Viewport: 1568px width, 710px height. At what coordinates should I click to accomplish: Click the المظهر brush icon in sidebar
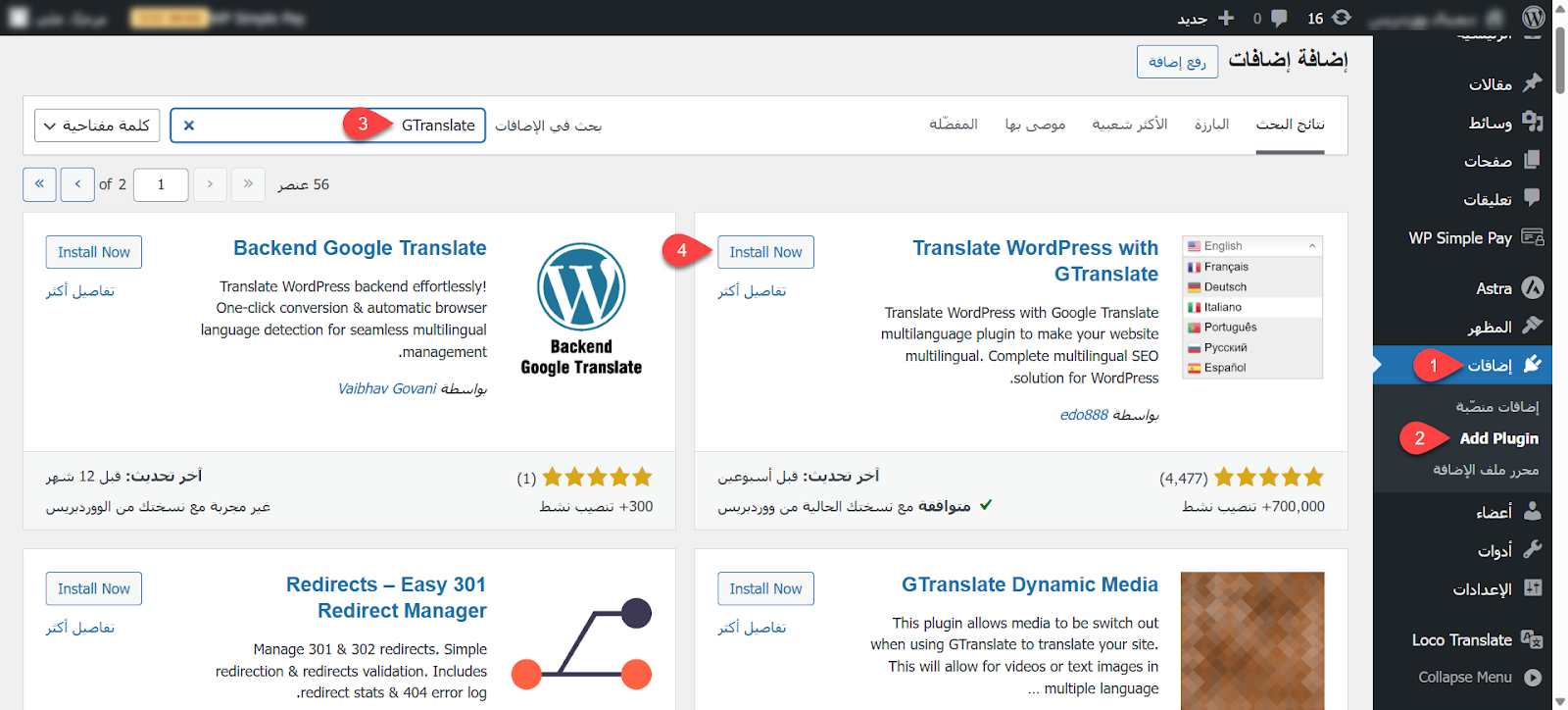coord(1533,326)
